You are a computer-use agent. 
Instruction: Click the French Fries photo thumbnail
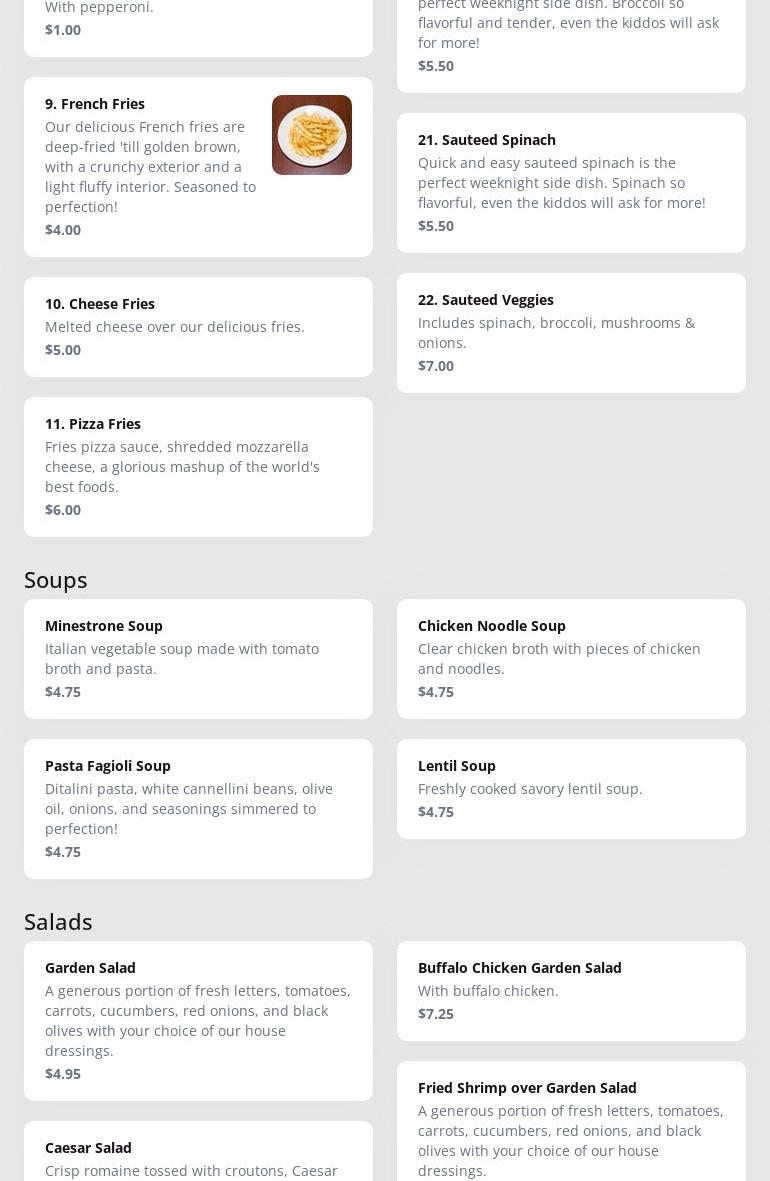point(311,135)
